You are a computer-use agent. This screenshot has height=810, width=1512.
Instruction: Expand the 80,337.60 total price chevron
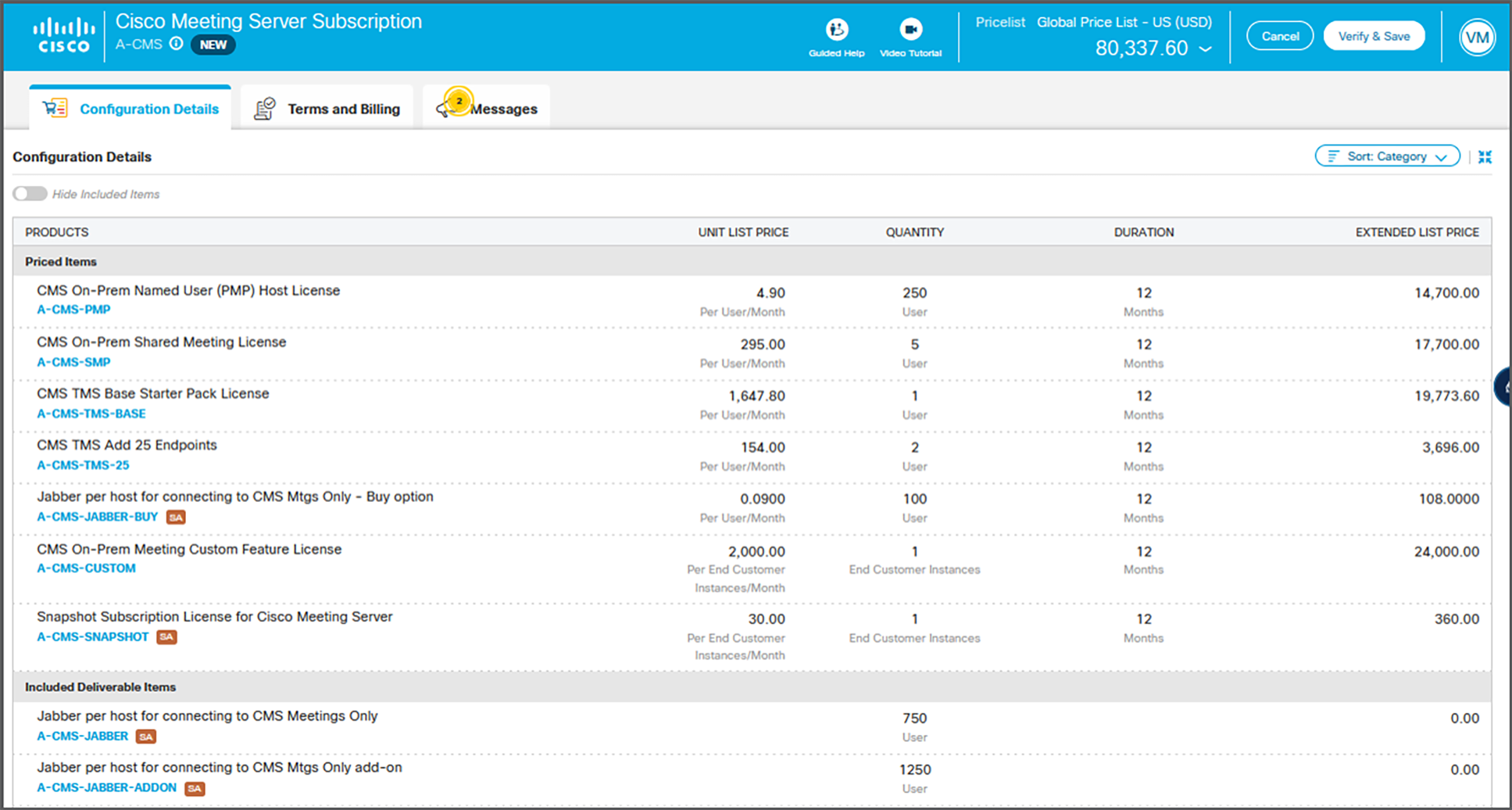tap(1206, 48)
